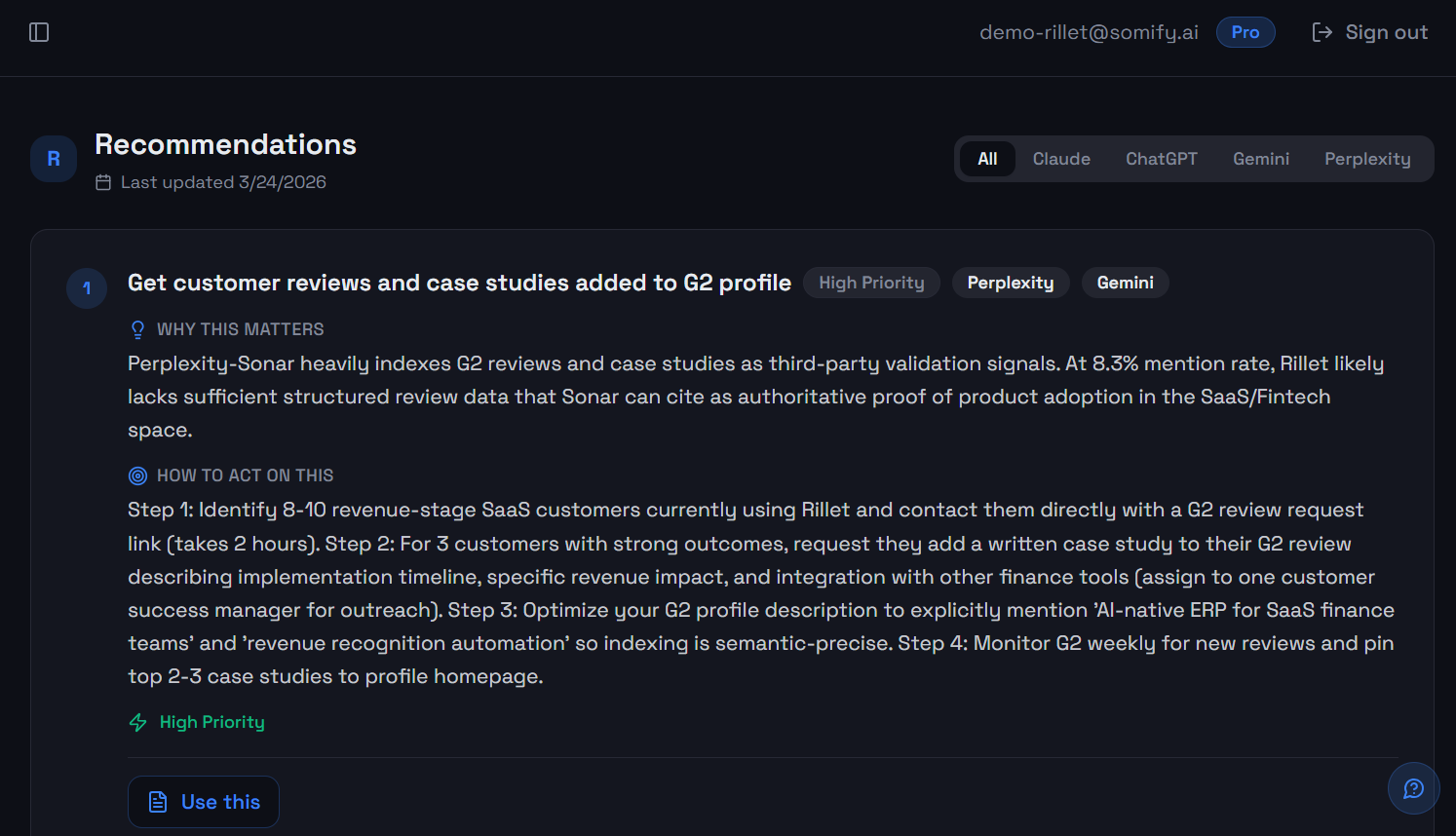Click the Sign out link

1386,32
